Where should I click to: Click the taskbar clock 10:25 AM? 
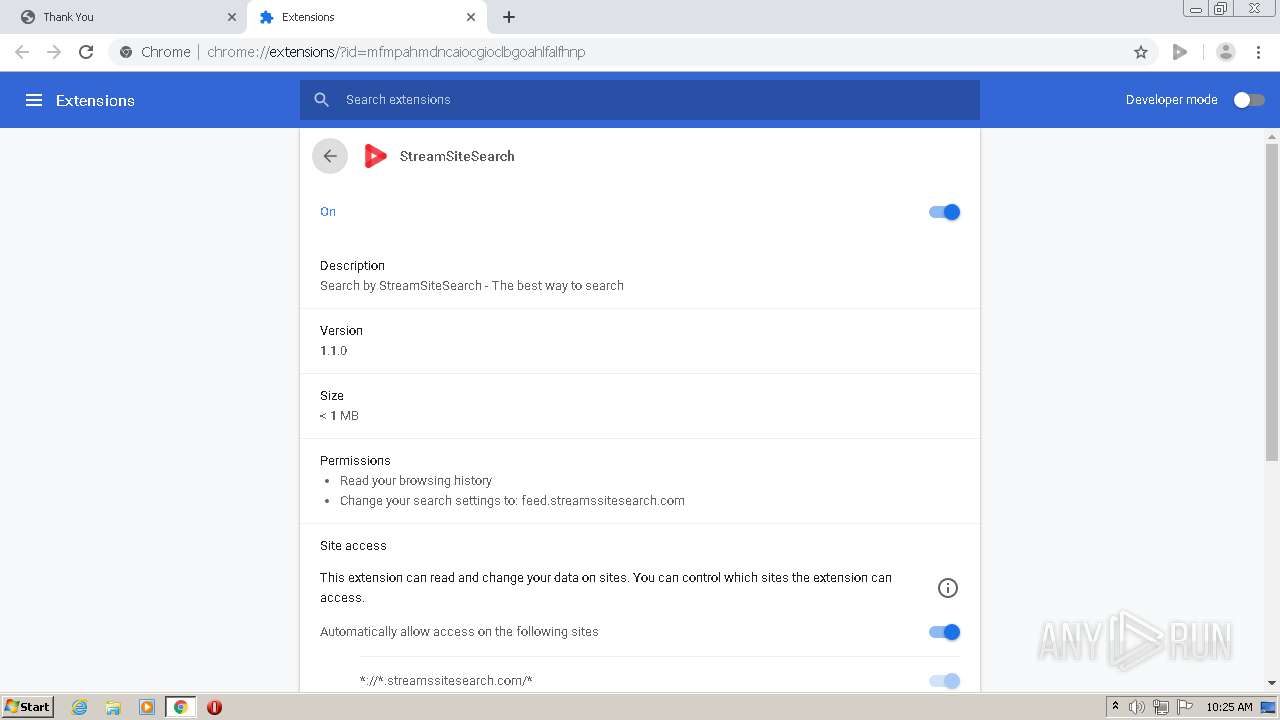coord(1229,707)
